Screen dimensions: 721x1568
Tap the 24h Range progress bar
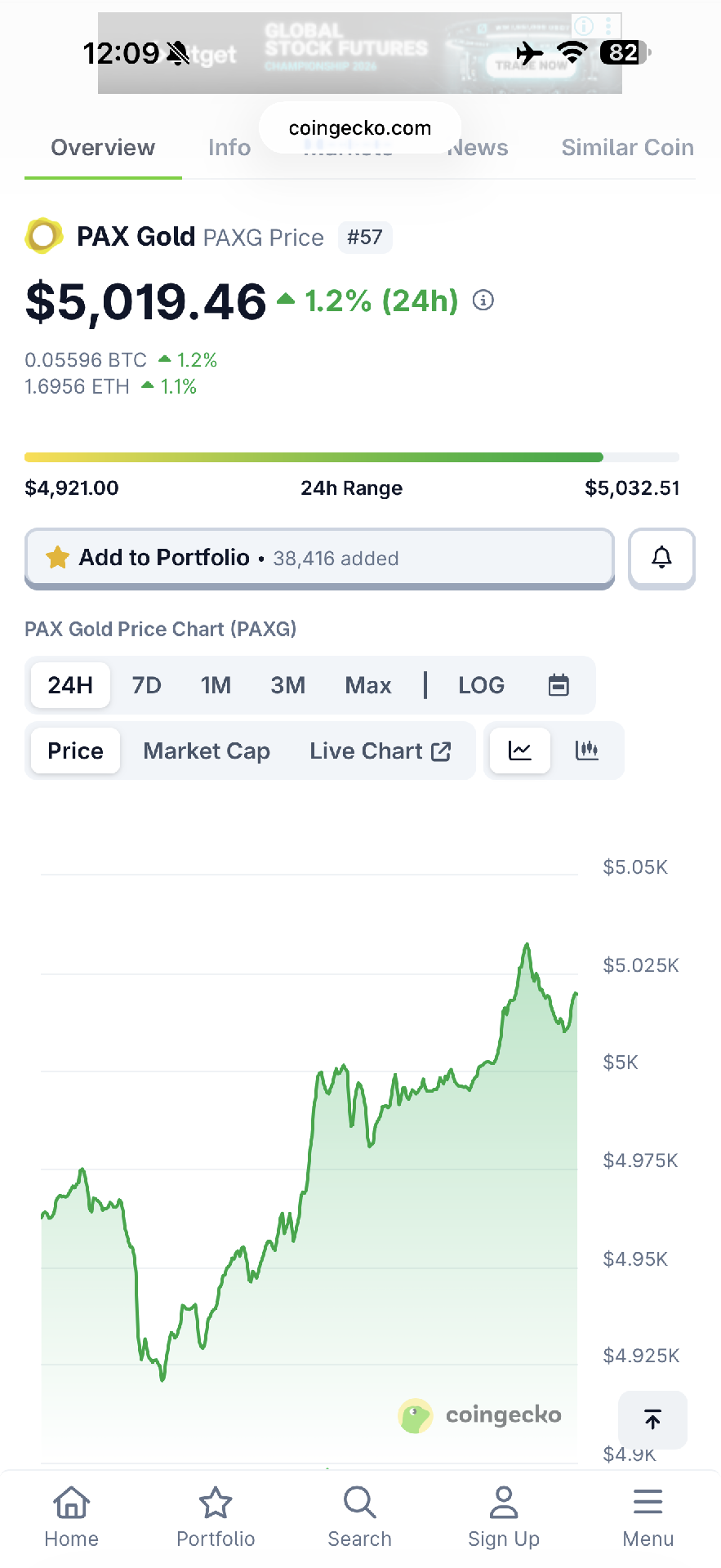352,457
